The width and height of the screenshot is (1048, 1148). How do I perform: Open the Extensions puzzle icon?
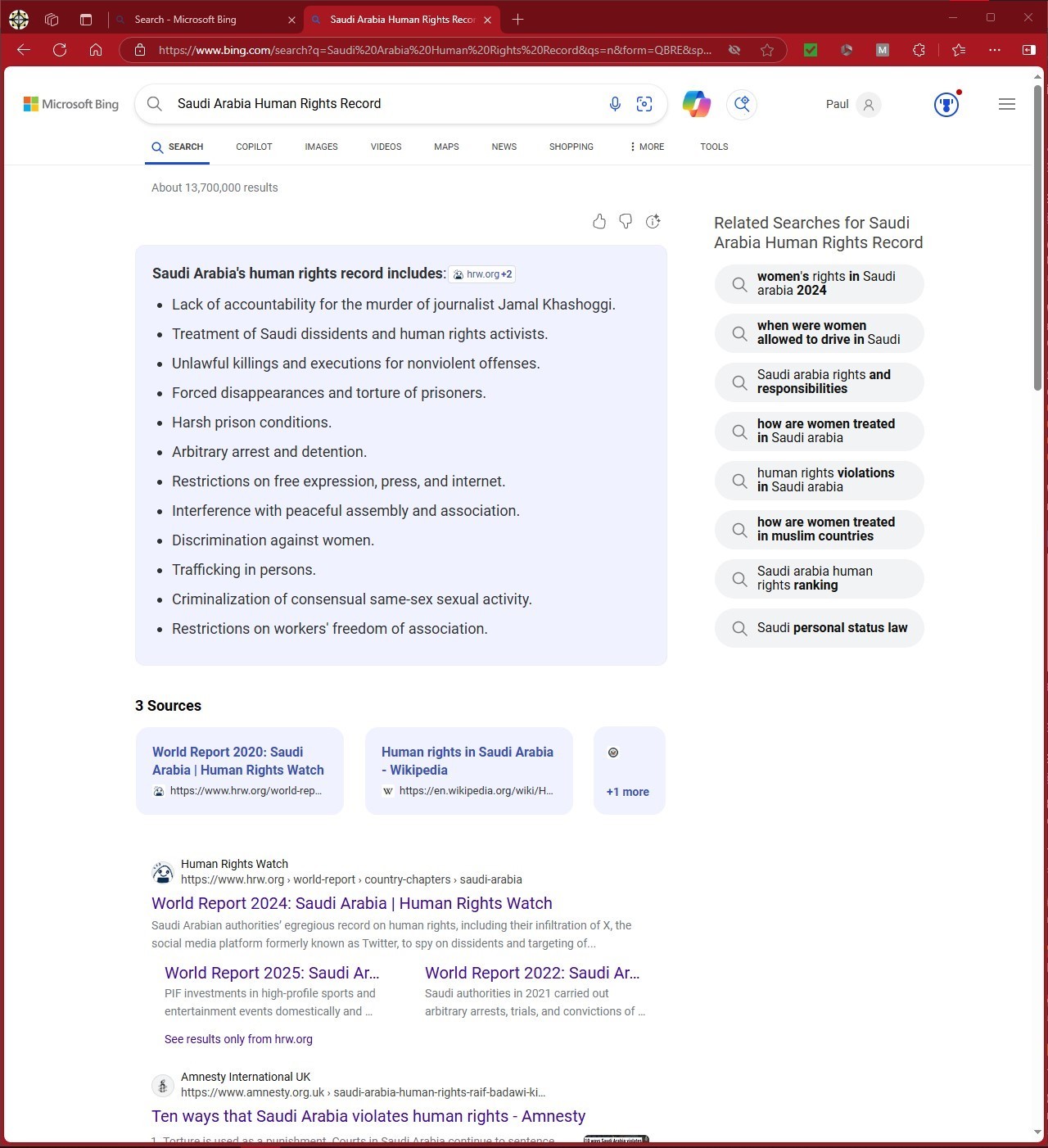[919, 50]
